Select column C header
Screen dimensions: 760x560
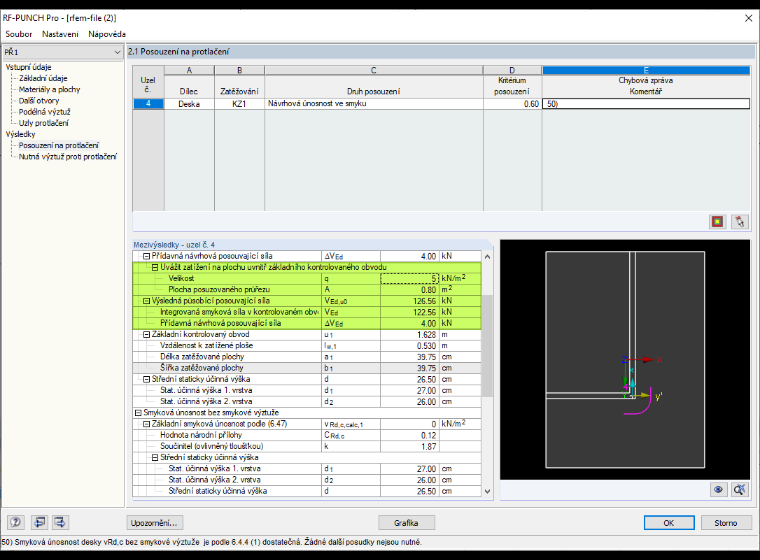(374, 70)
